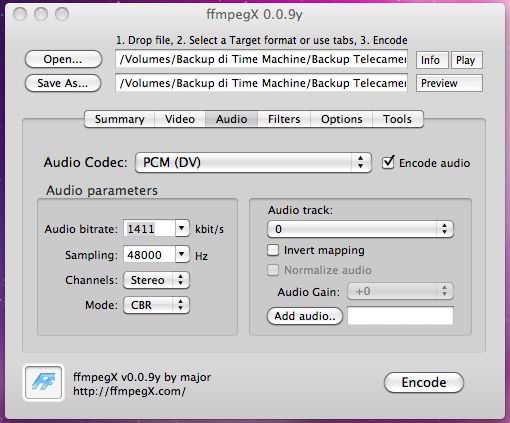Untick the Encode audio checkbox
The width and height of the screenshot is (510, 423).
(x=388, y=162)
